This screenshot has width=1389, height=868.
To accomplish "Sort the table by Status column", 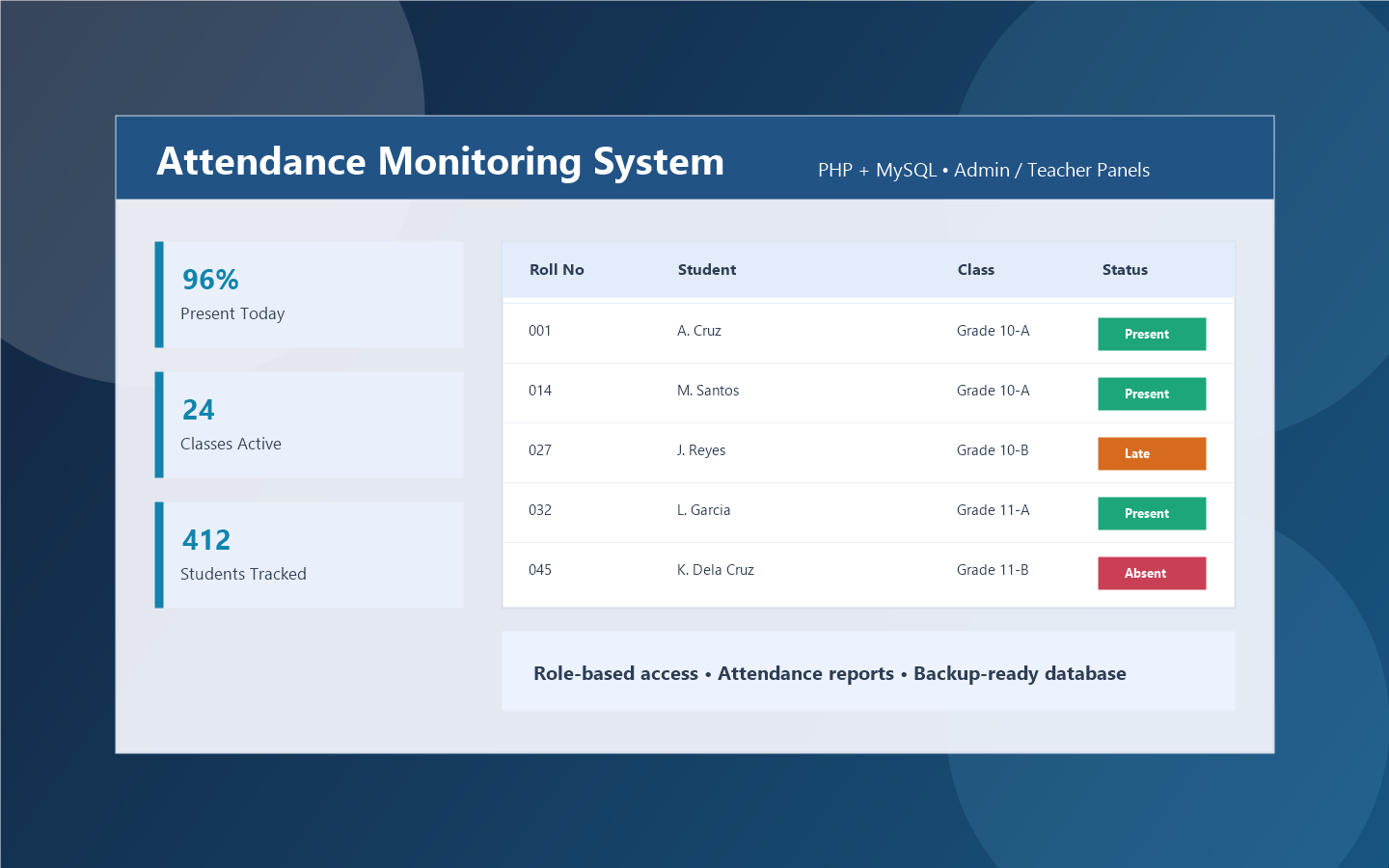I will click(1125, 270).
